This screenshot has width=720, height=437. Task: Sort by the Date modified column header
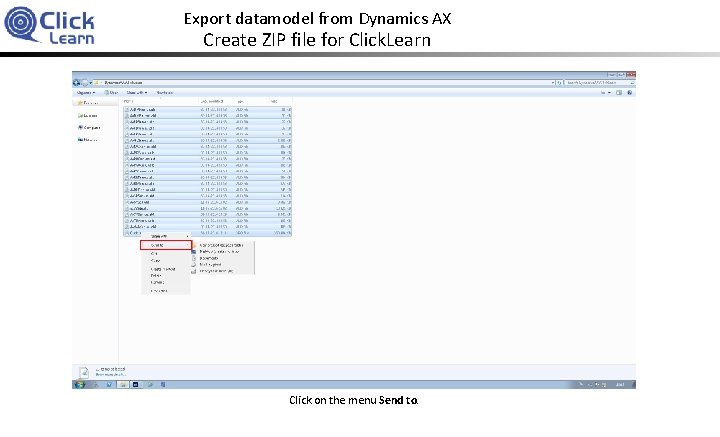tap(212, 101)
